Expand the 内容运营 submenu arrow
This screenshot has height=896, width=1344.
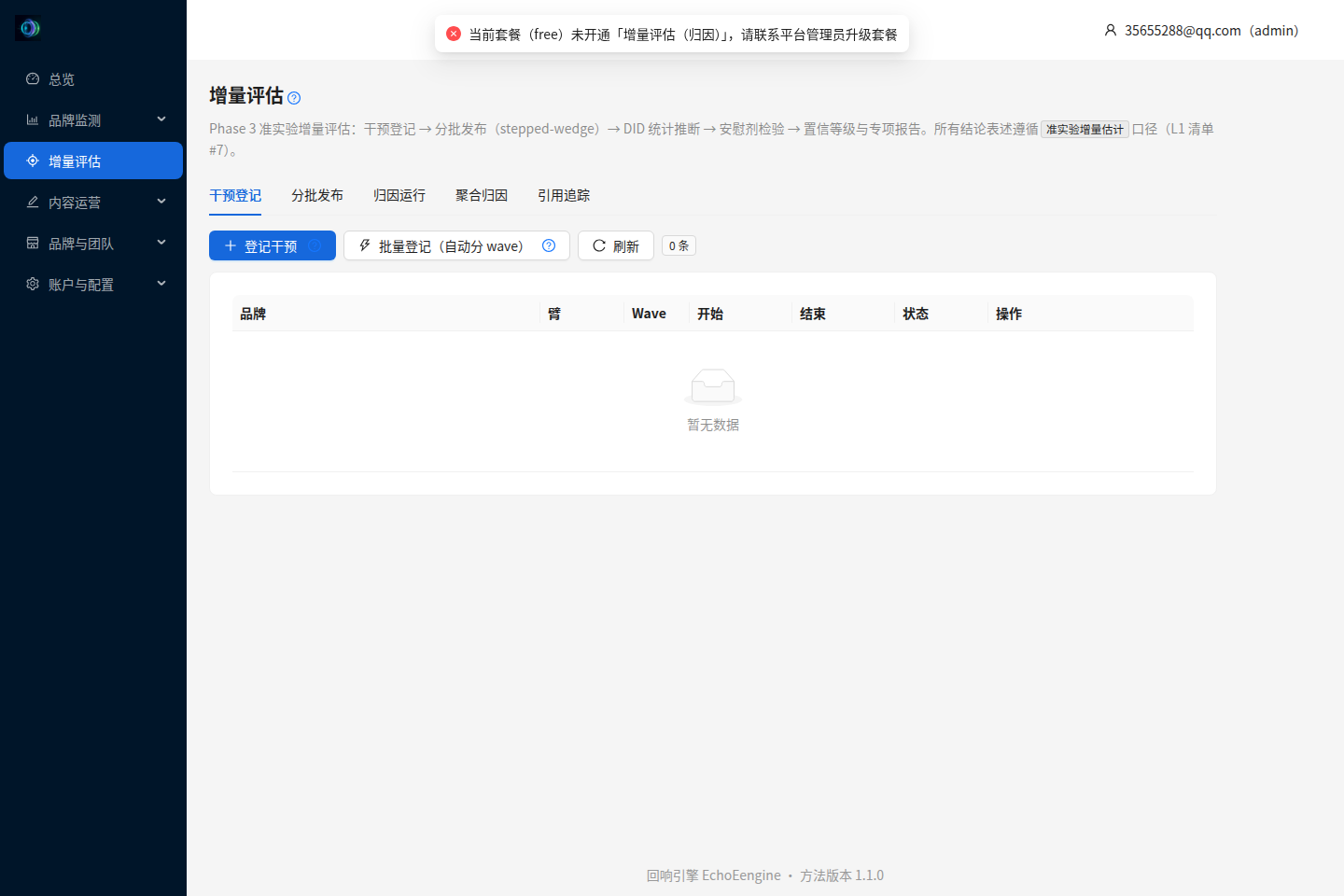(161, 202)
